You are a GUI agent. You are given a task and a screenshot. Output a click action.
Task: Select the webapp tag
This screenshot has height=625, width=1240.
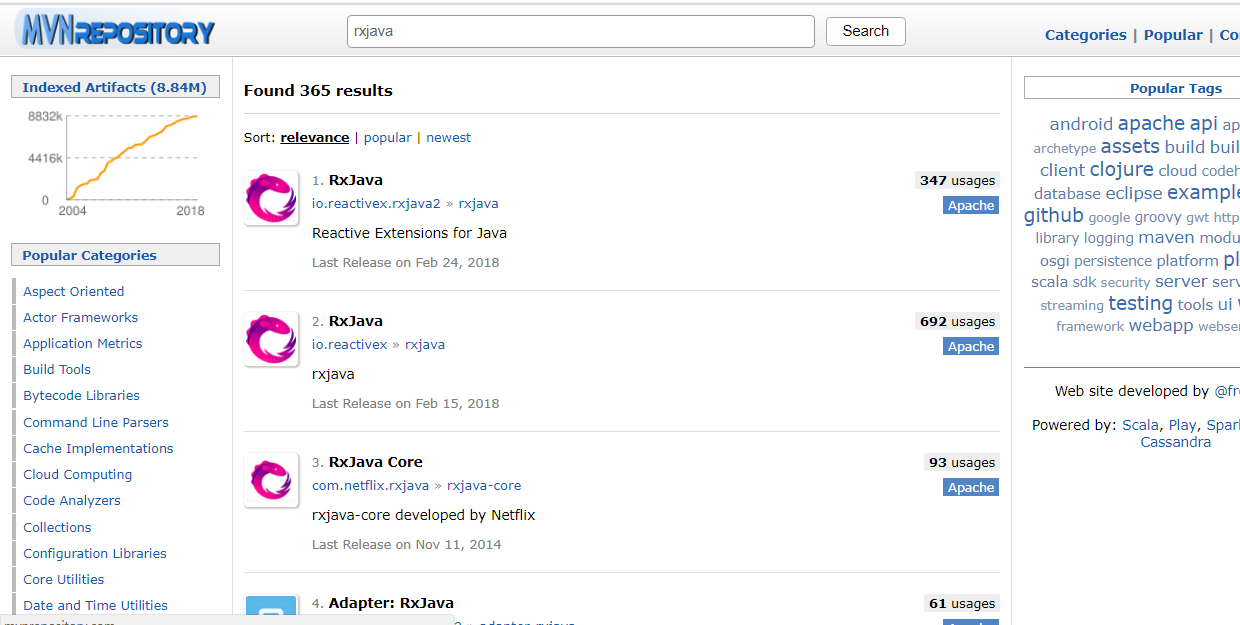(x=1161, y=326)
